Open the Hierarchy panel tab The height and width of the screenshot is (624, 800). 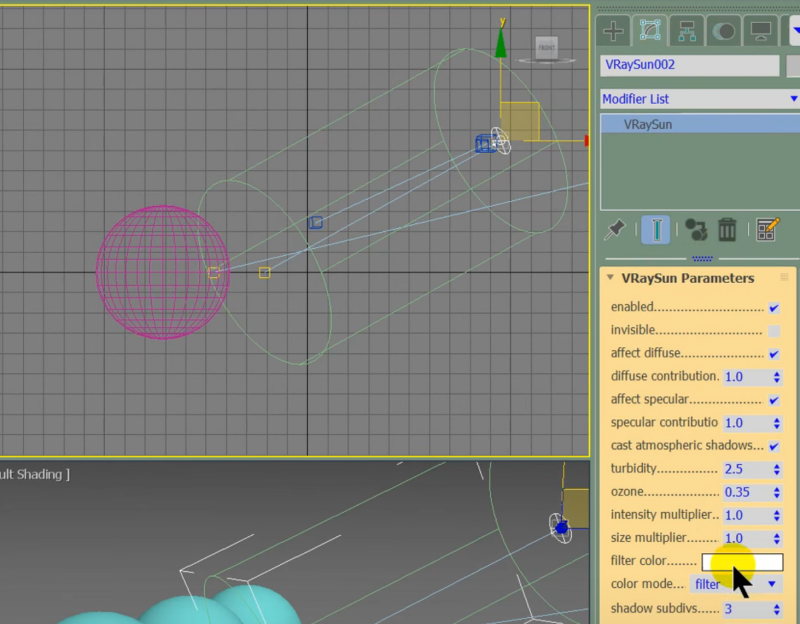point(686,30)
